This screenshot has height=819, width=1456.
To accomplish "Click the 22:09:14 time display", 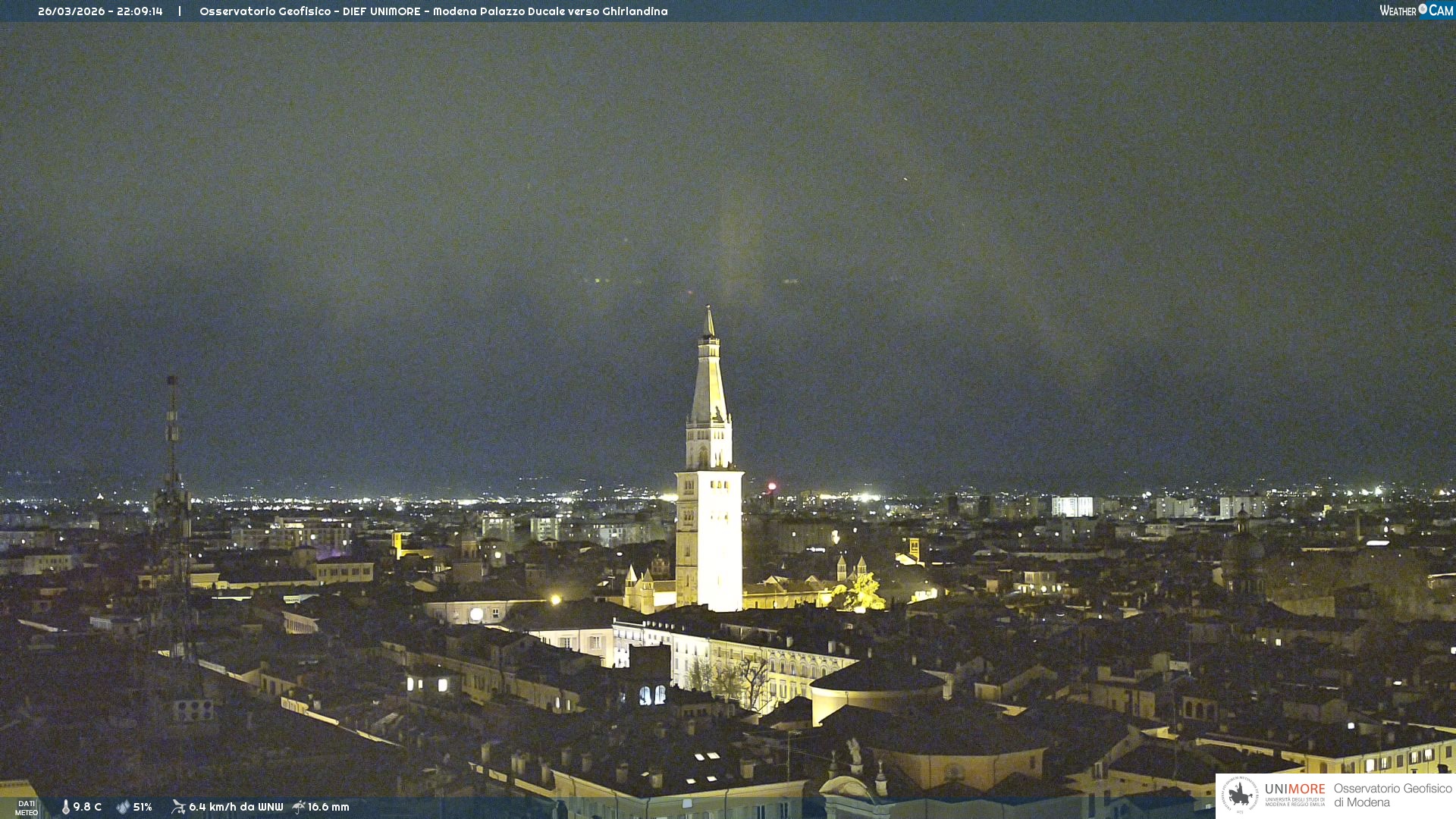I will click(140, 11).
